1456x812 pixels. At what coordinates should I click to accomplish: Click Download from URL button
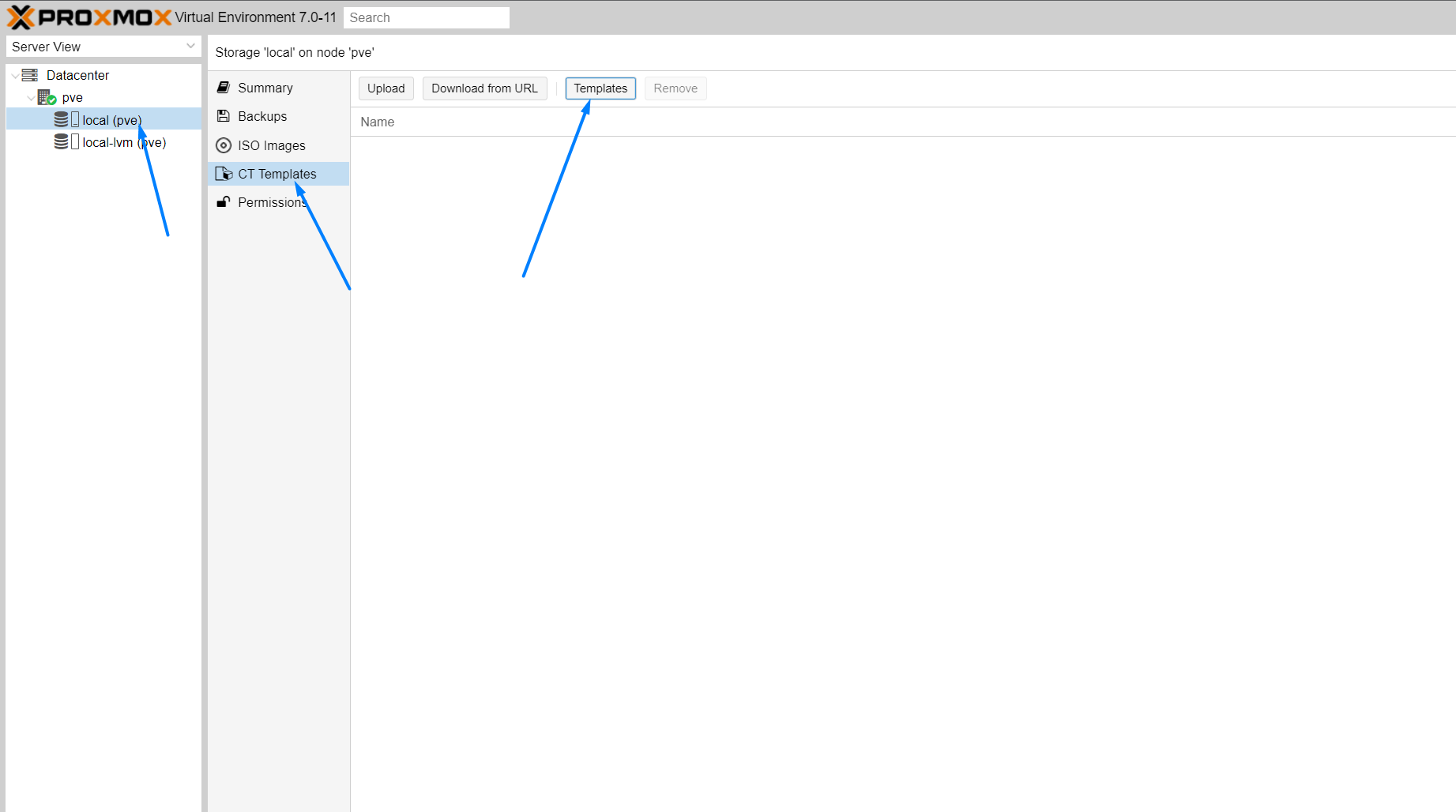tap(484, 88)
